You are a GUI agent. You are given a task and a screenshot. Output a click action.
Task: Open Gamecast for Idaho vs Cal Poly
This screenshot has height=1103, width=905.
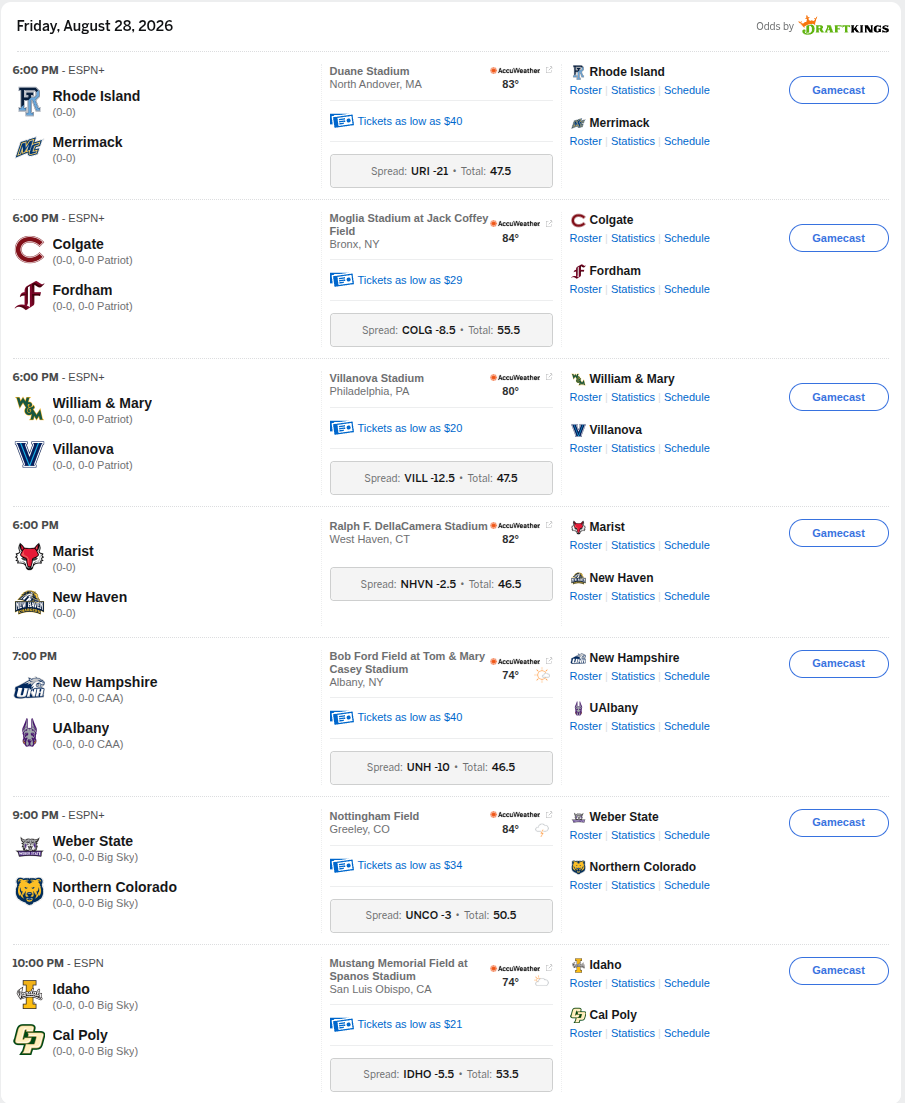(x=838, y=971)
